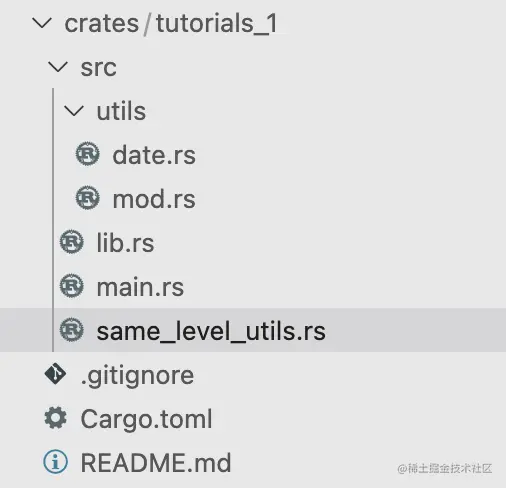This screenshot has width=506, height=488.
Task: Collapse the utils folder chevron
Action: pyautogui.click(x=74, y=111)
